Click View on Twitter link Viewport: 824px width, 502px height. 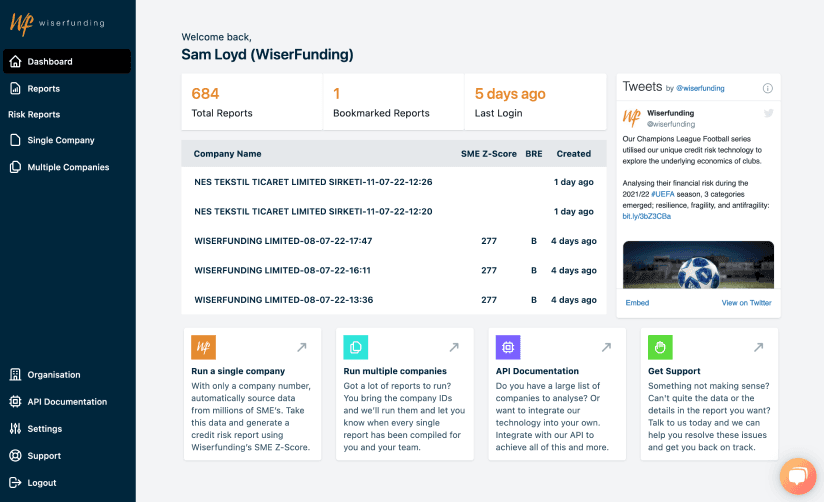point(746,303)
